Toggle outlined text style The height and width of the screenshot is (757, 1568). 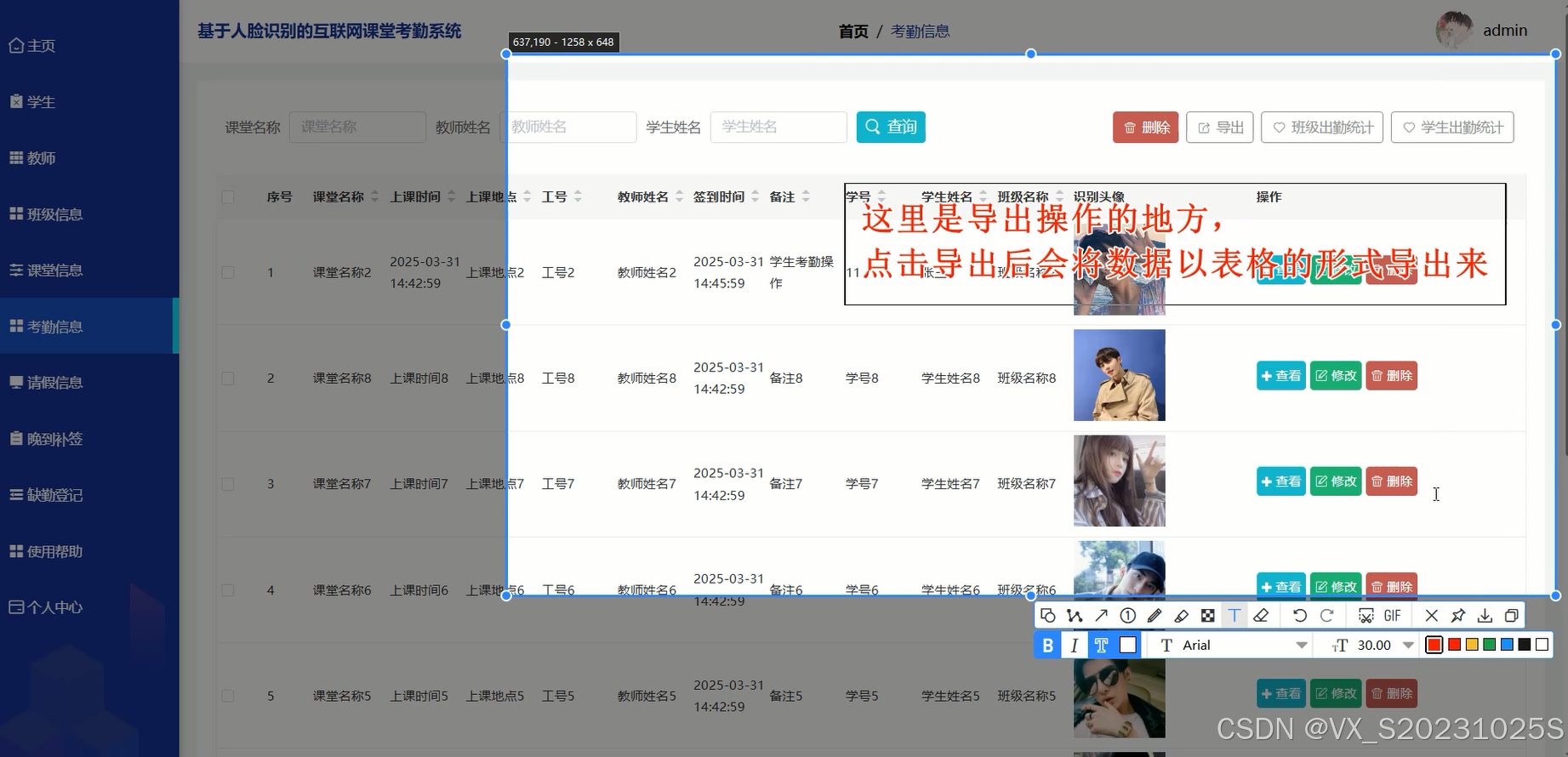(x=1102, y=646)
